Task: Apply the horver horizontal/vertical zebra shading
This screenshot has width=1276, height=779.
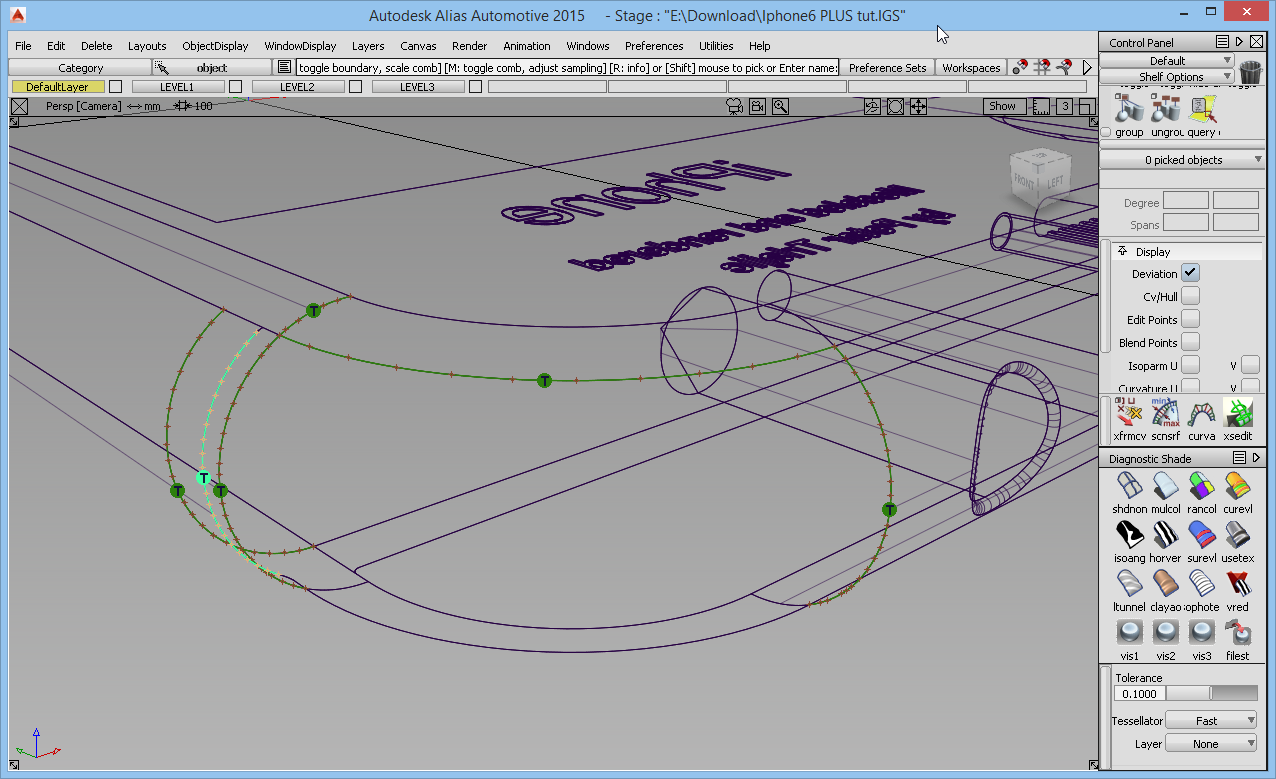Action: [1166, 535]
